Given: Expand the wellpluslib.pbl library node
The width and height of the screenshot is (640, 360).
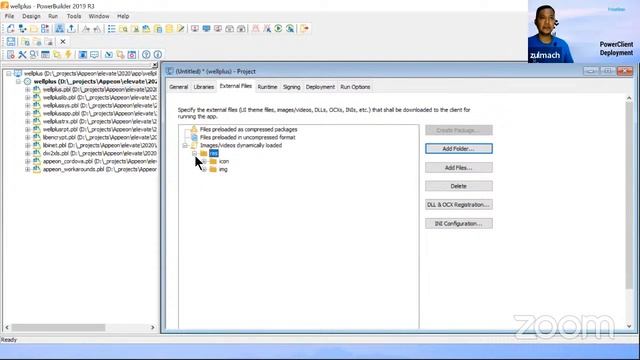Looking at the screenshot, I should click(x=28, y=98).
